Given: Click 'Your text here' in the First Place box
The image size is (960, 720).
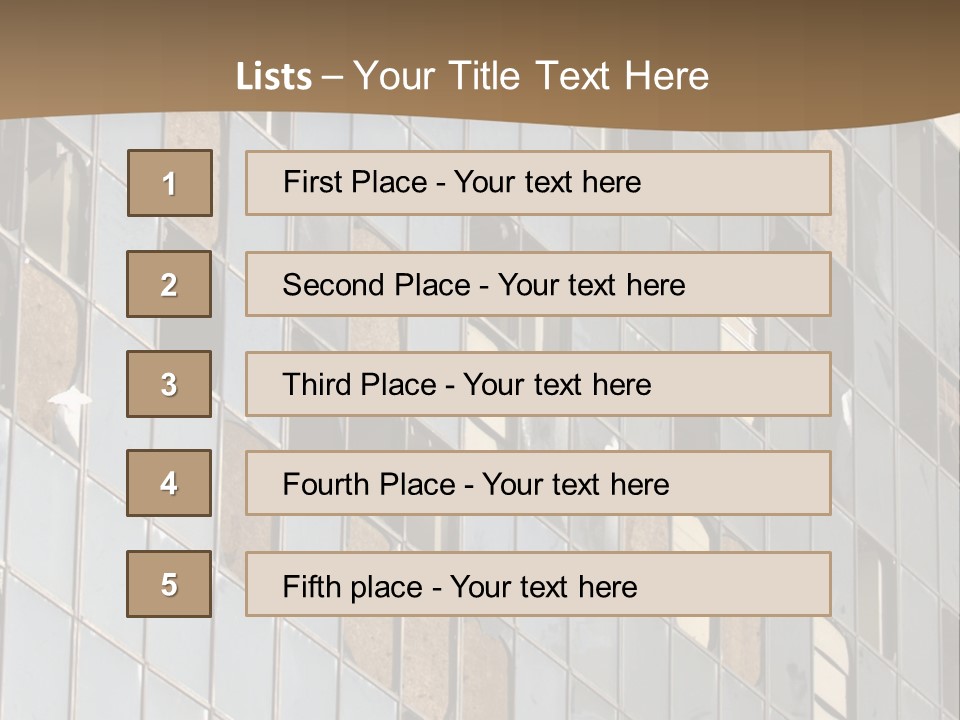Looking at the screenshot, I should point(547,182).
